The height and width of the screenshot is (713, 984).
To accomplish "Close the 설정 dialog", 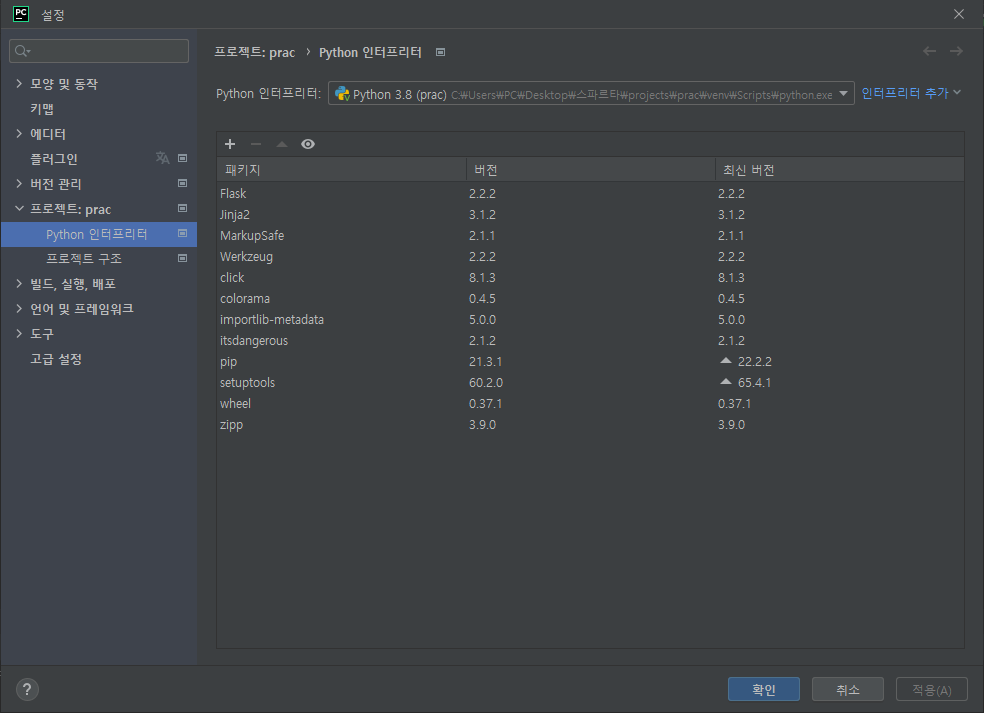I will pos(959,14).
